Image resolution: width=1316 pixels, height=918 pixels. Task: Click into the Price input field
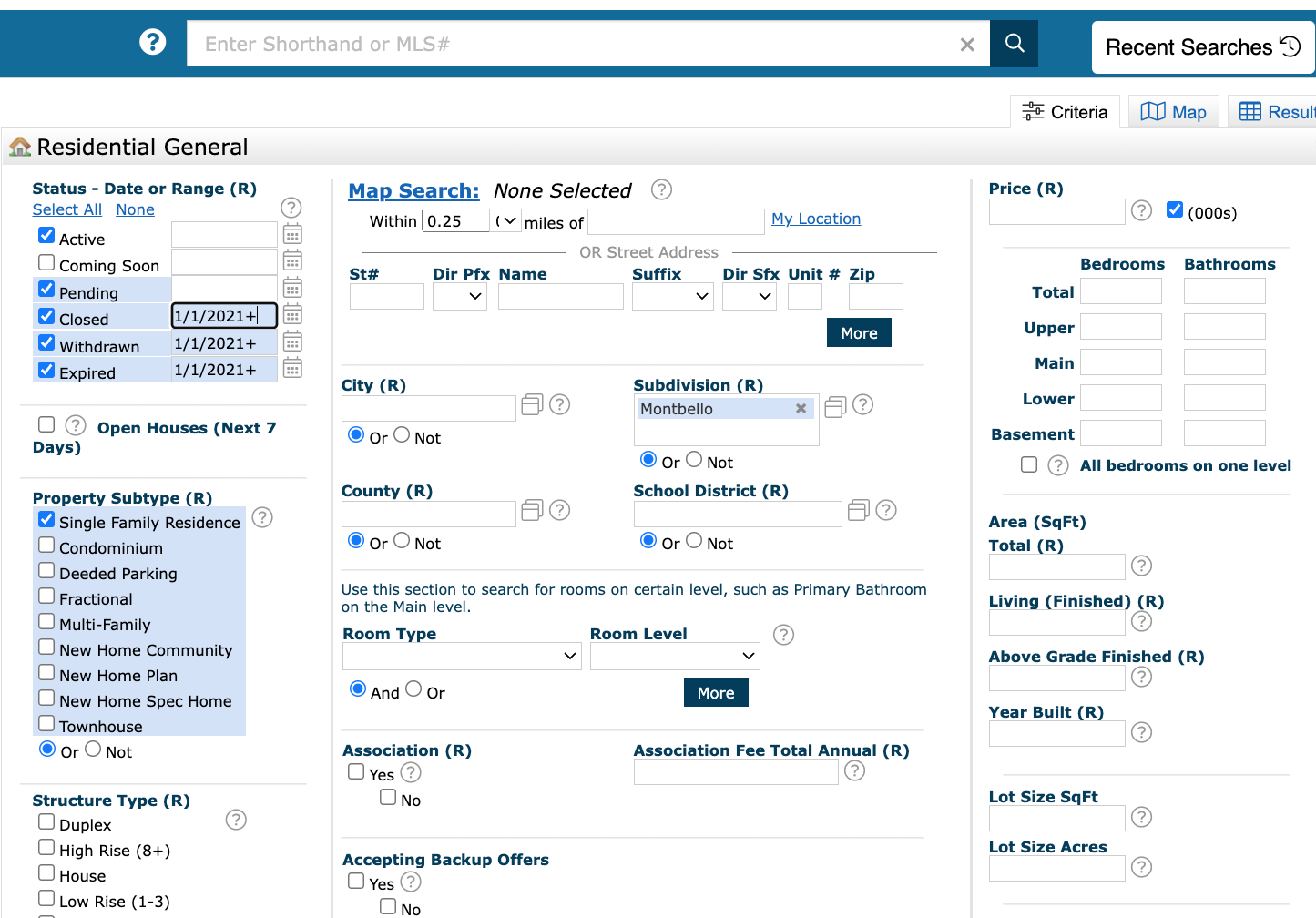click(x=1056, y=212)
